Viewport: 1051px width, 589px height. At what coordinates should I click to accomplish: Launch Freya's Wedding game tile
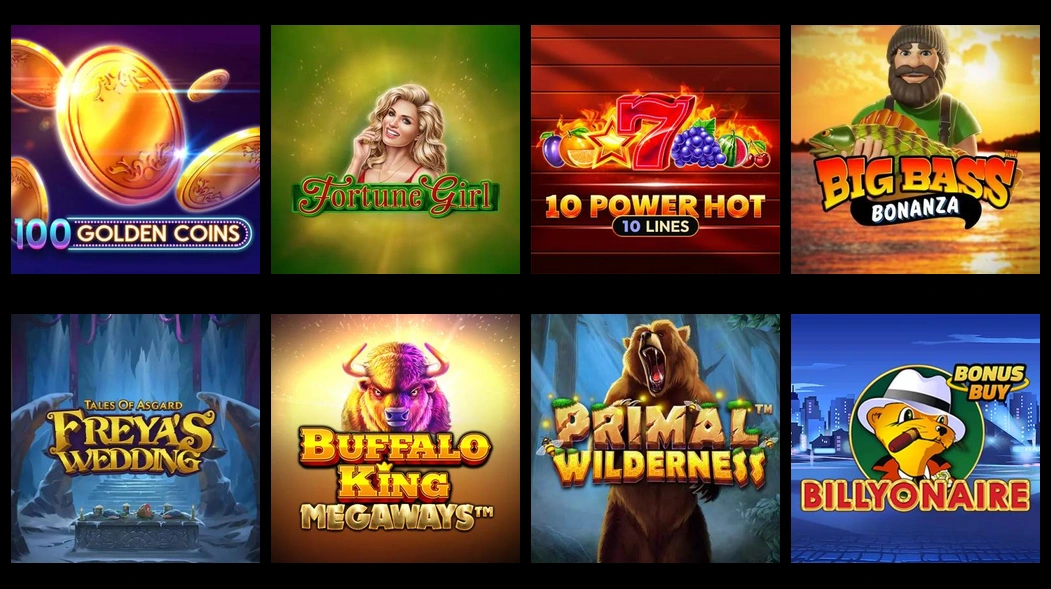click(x=135, y=438)
